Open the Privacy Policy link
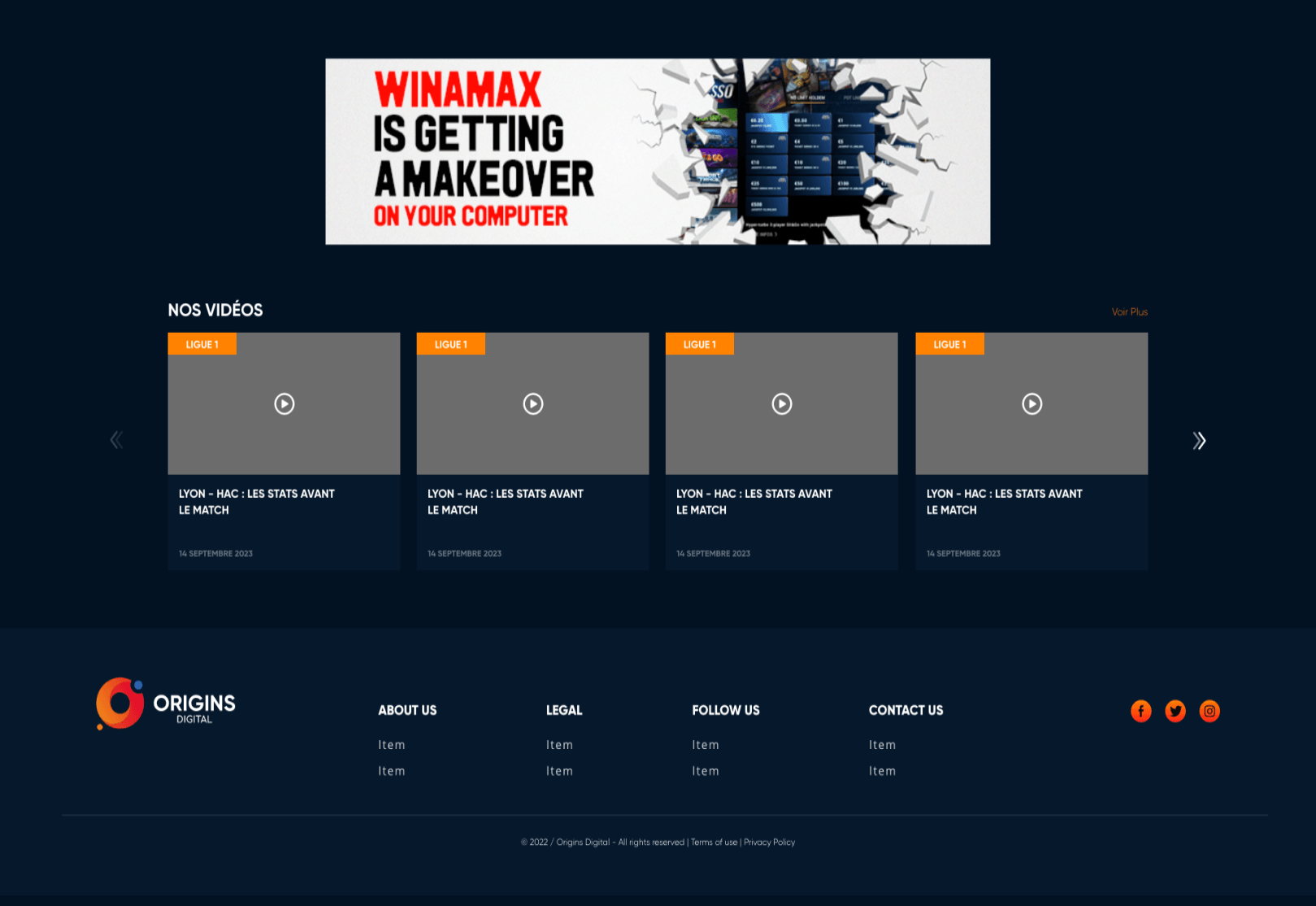Screen dimensions: 1316x906 (x=769, y=842)
